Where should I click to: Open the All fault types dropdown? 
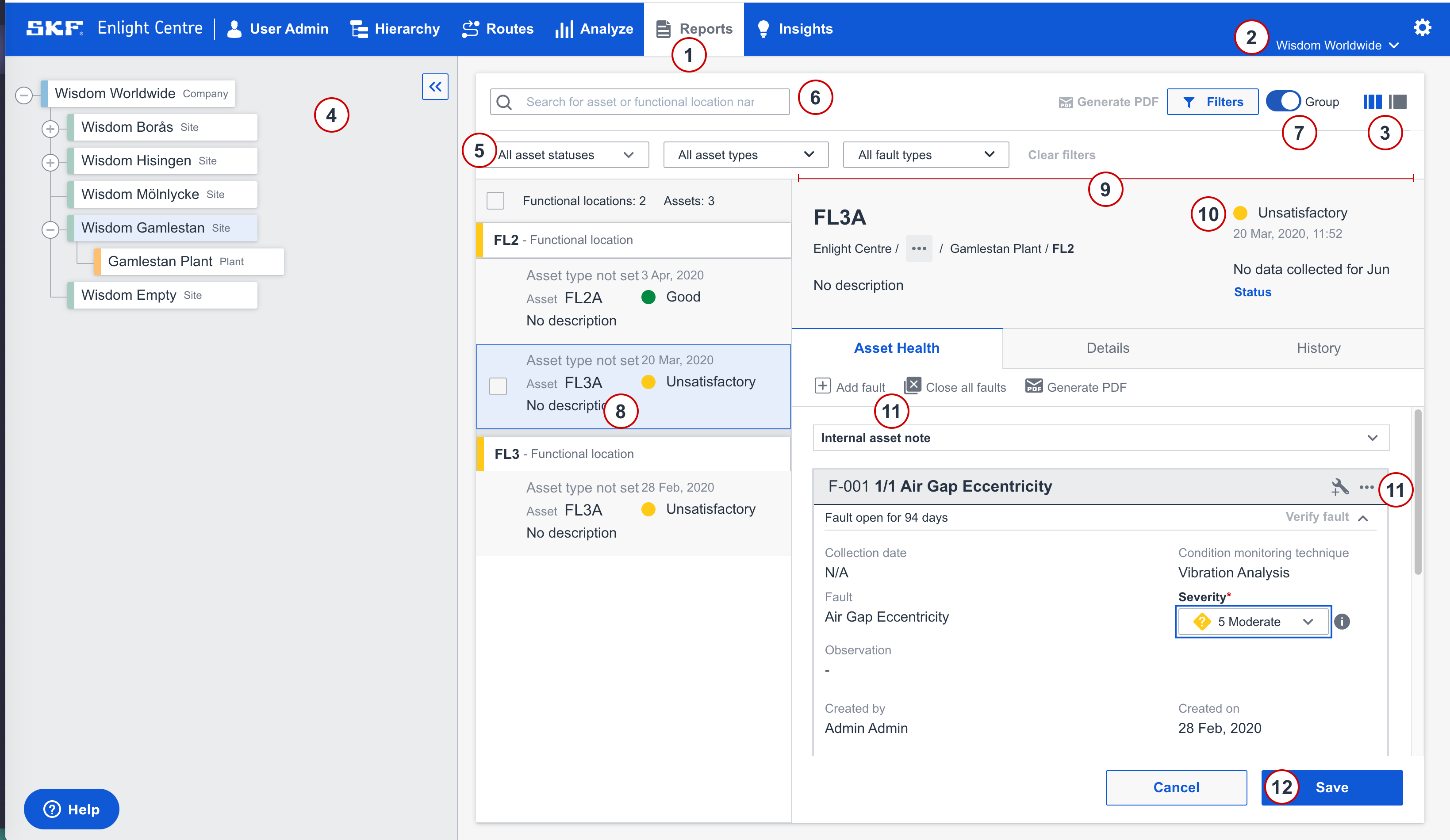pyautogui.click(x=926, y=155)
